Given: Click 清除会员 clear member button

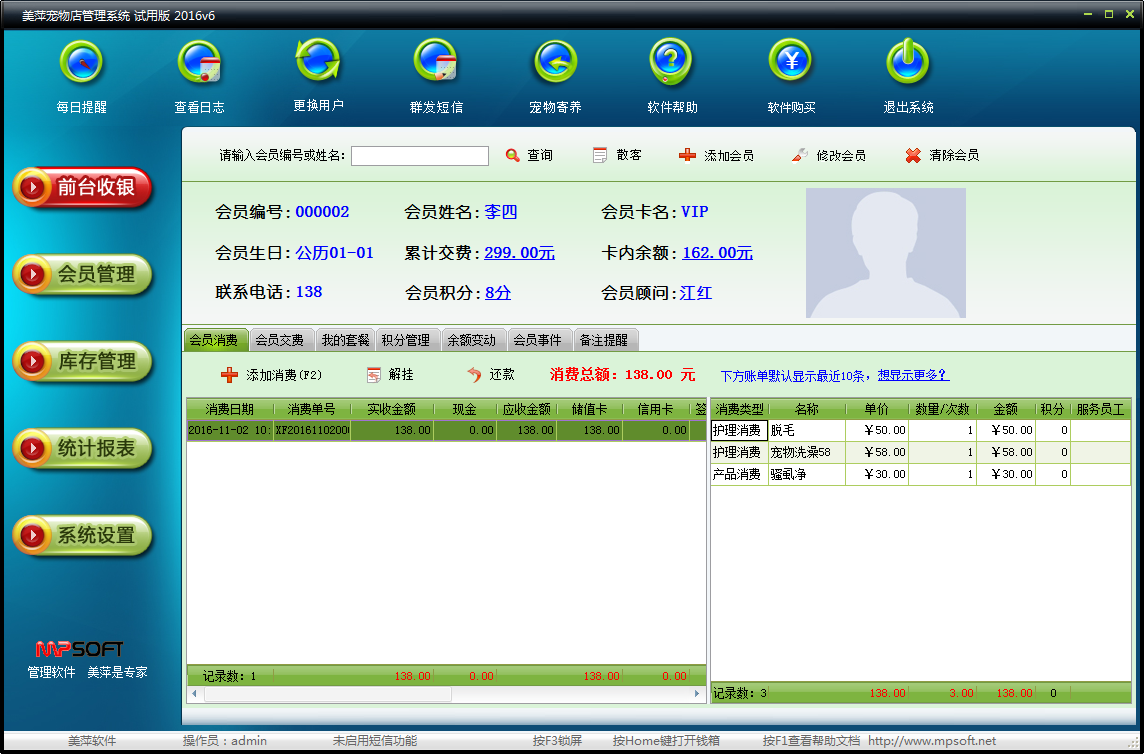Looking at the screenshot, I should (942, 156).
